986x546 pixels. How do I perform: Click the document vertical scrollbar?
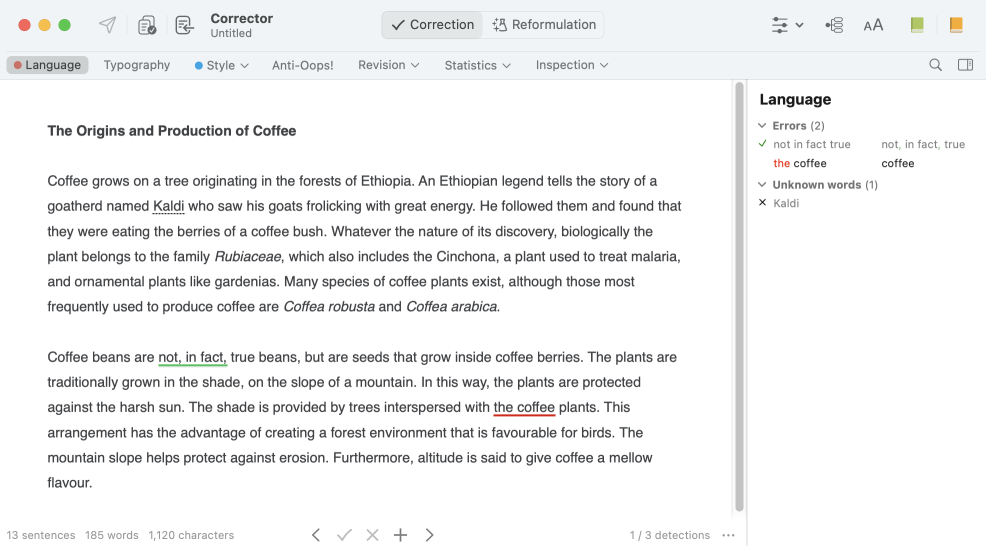(x=739, y=300)
